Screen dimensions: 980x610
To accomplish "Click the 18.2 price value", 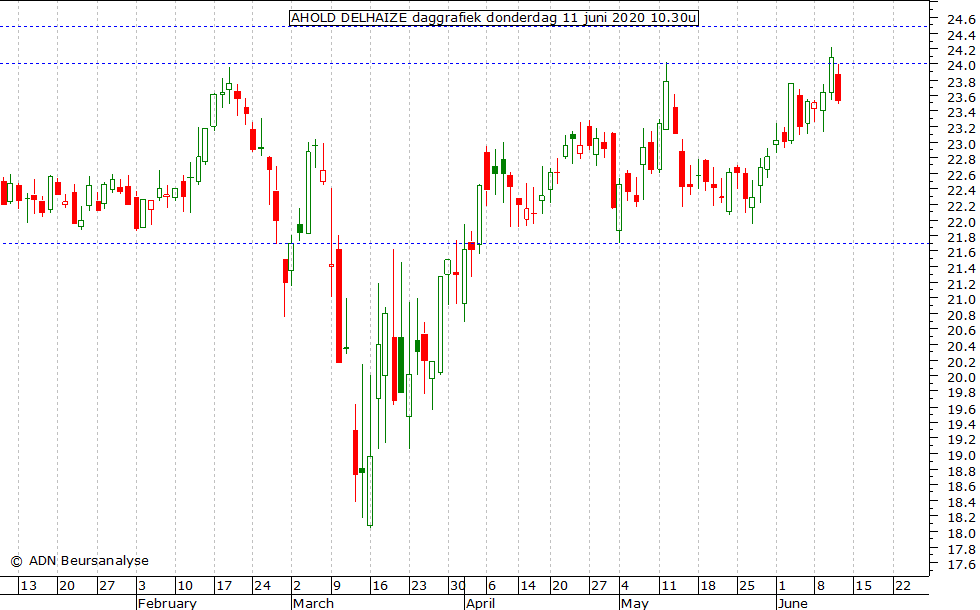I will [961, 518].
